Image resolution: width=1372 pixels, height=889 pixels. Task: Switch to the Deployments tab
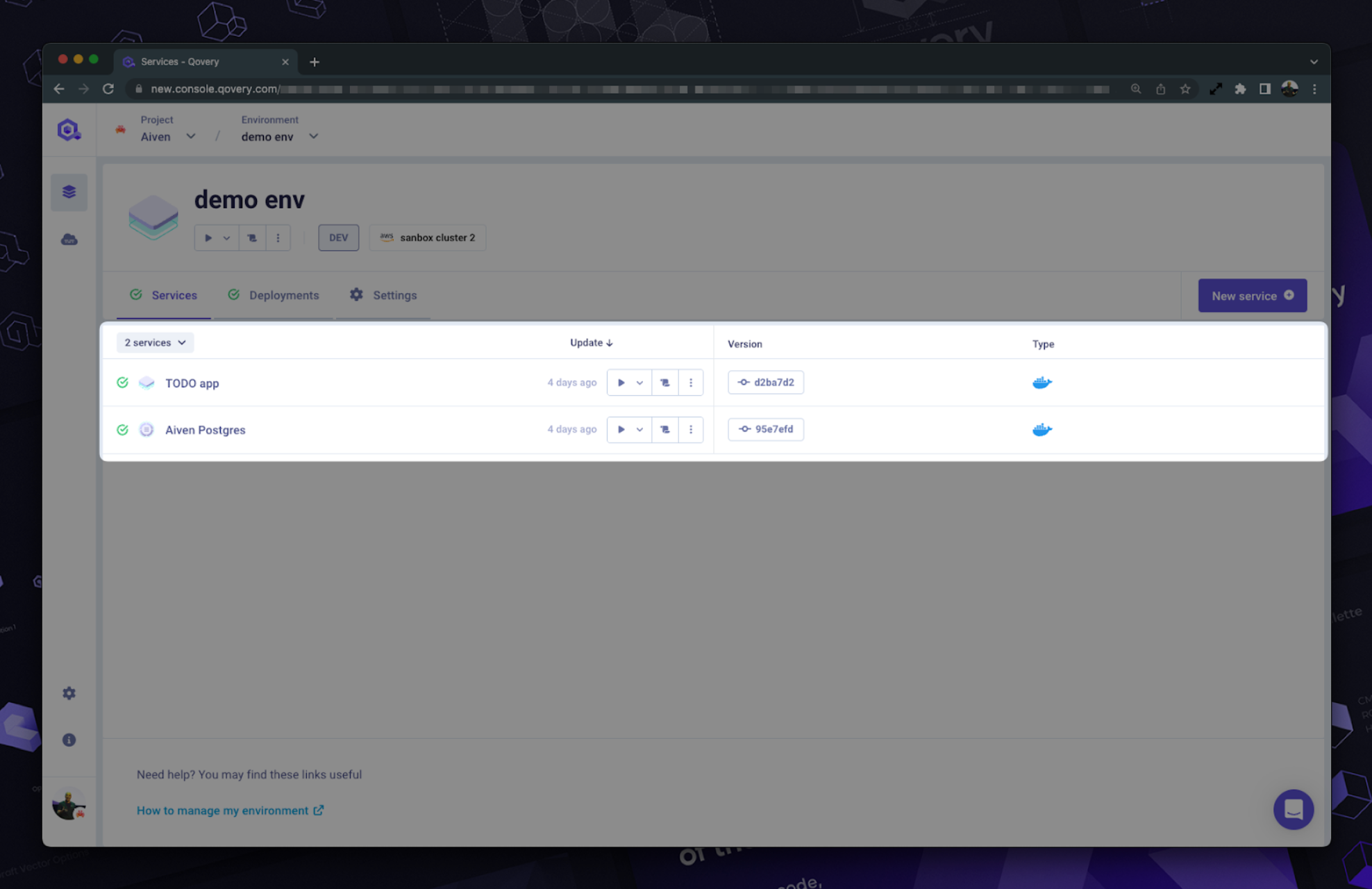[x=274, y=295]
